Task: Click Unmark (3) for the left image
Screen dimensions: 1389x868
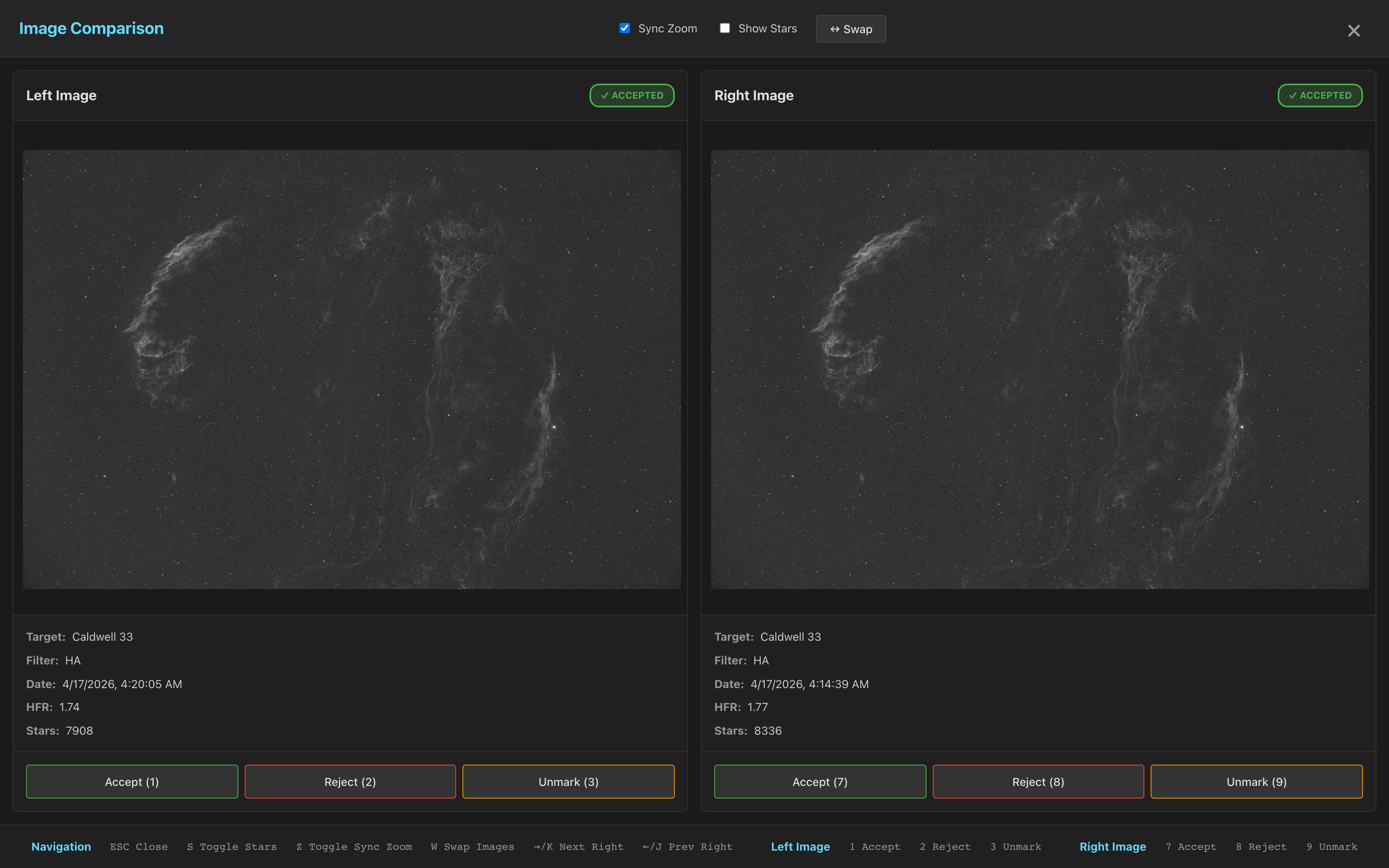Action: [568, 781]
